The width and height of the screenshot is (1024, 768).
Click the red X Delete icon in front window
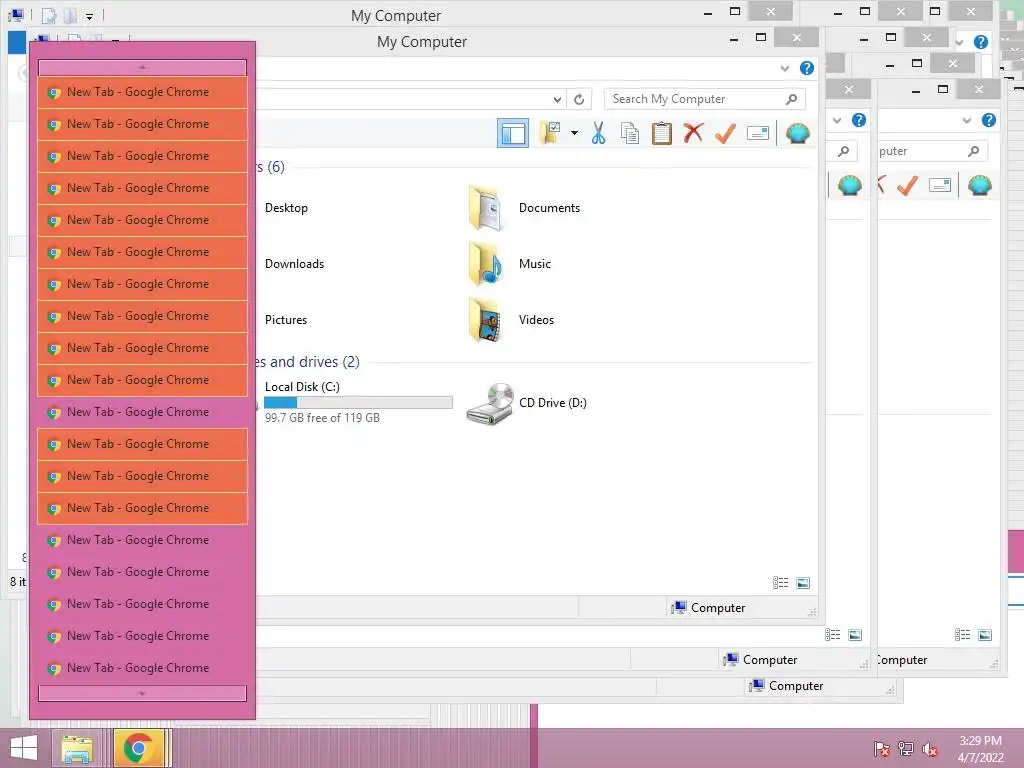[694, 133]
